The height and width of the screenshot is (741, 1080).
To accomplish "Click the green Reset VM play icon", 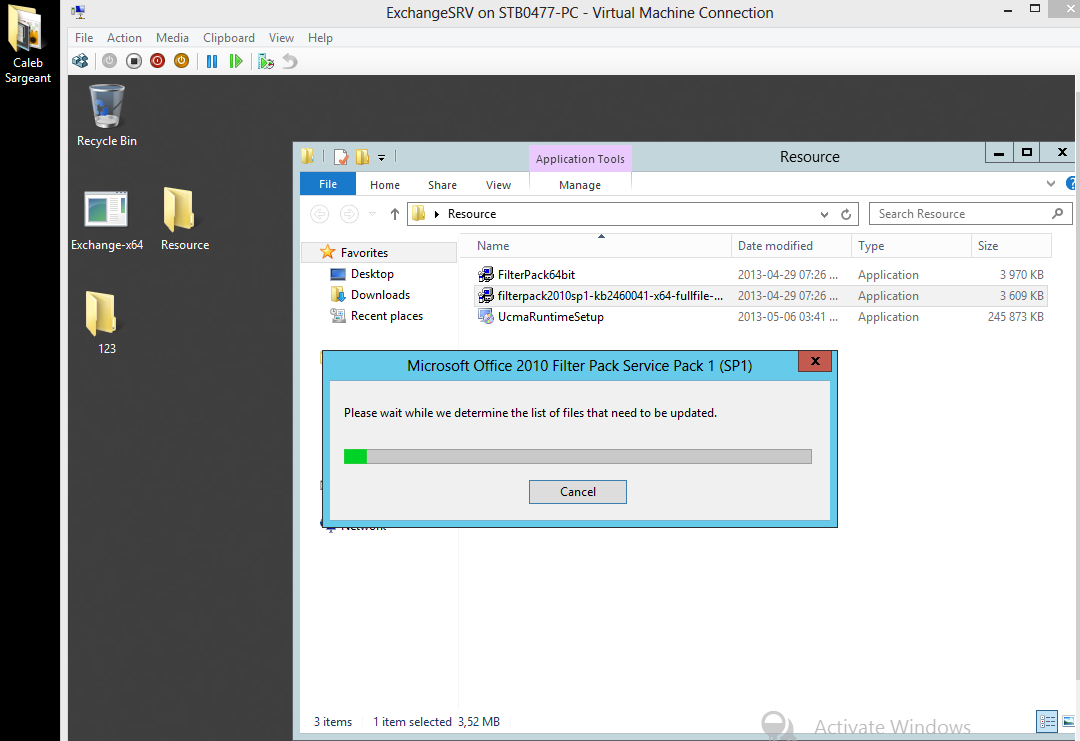I will tap(236, 61).
